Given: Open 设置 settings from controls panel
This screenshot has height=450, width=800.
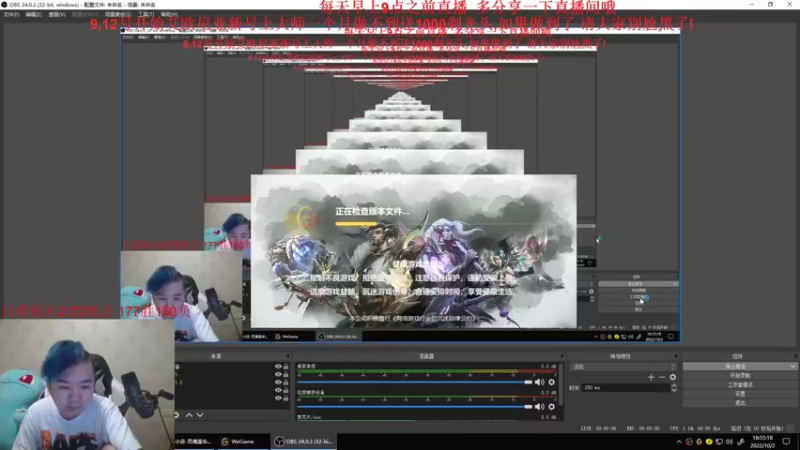Looking at the screenshot, I should coord(740,394).
